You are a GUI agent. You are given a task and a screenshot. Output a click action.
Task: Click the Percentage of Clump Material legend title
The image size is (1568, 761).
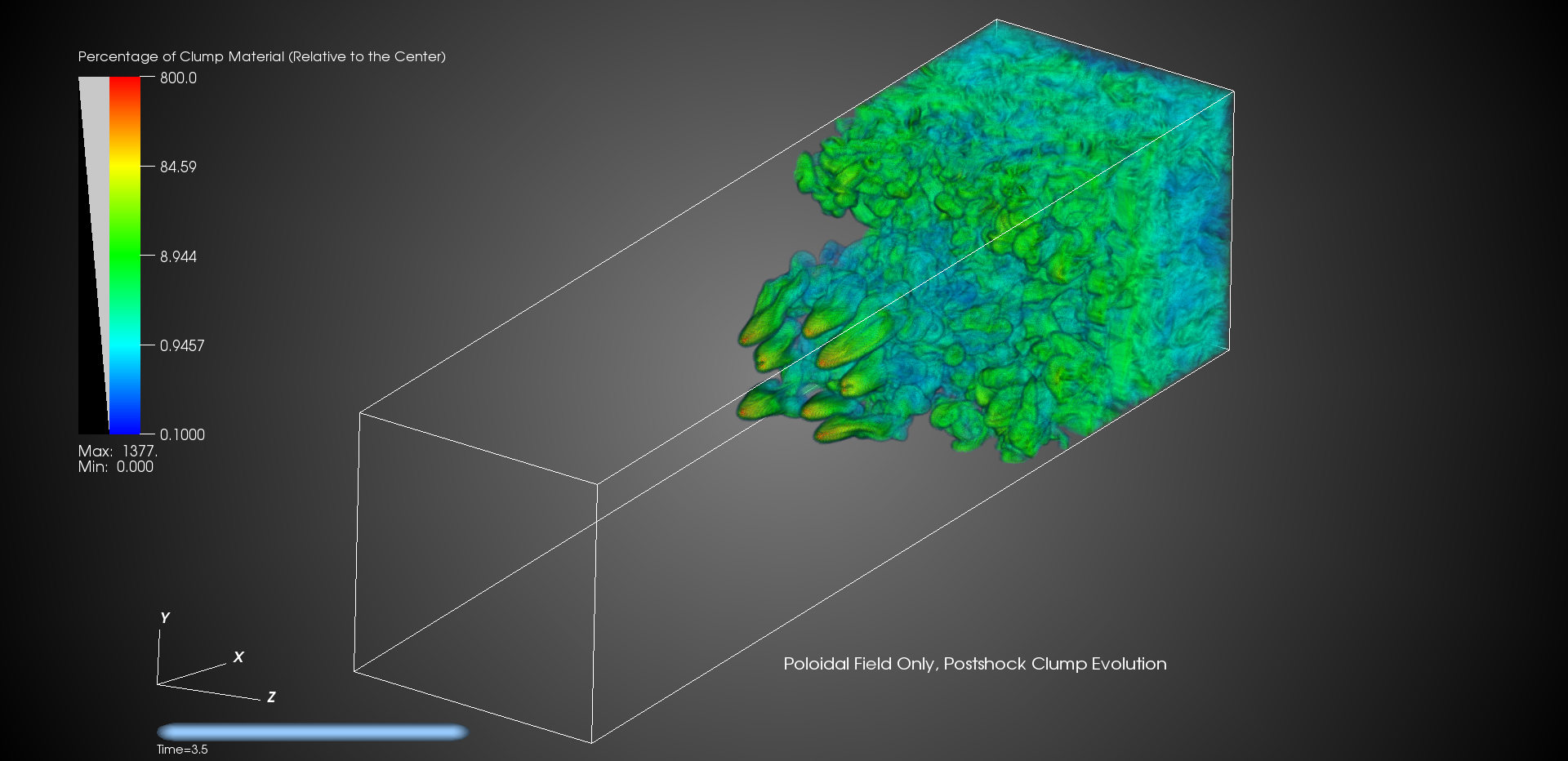(x=261, y=56)
